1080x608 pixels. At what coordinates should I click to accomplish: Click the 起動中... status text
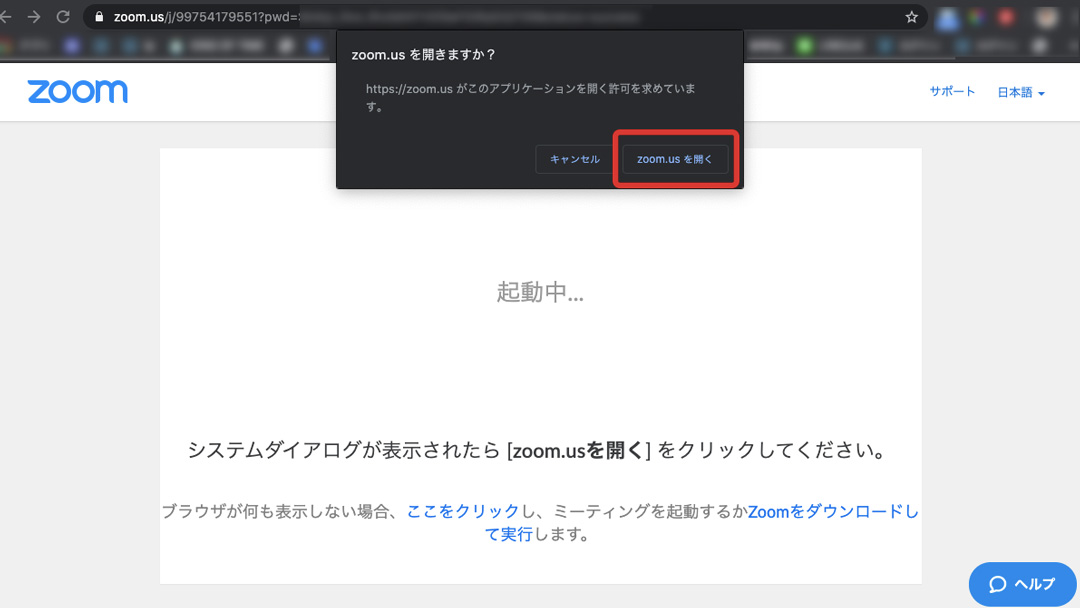tap(540, 292)
